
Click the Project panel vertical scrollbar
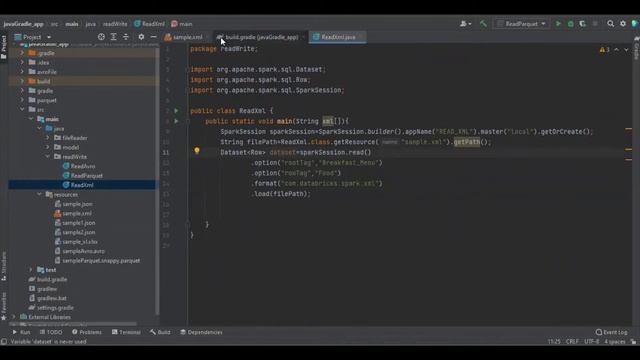157,180
